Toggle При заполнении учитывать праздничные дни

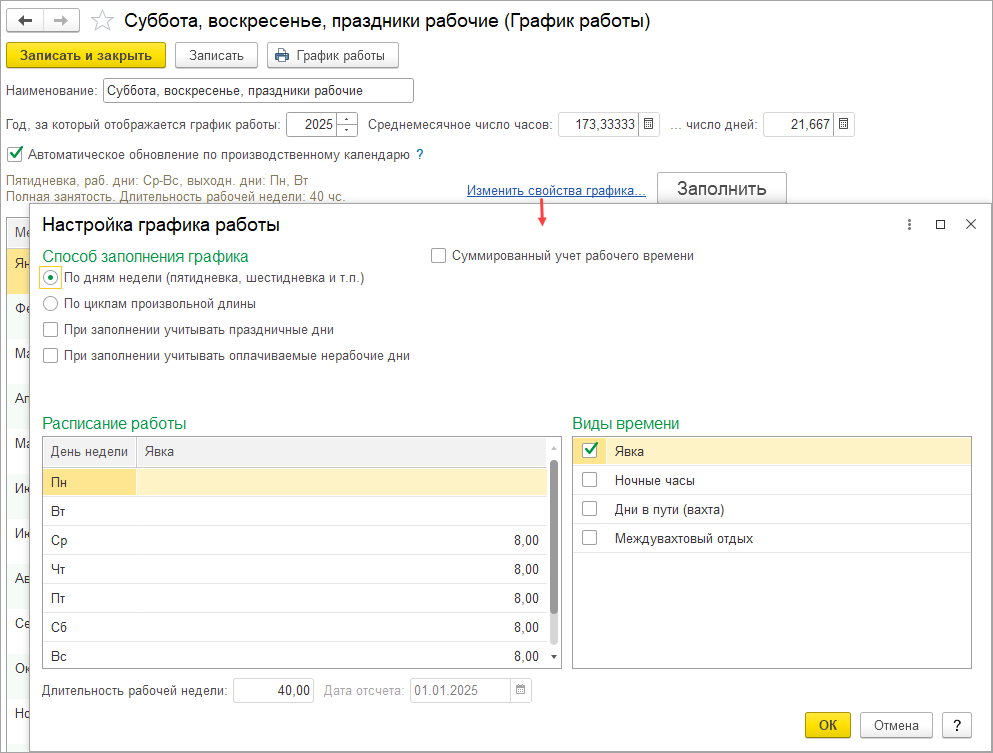pos(51,329)
